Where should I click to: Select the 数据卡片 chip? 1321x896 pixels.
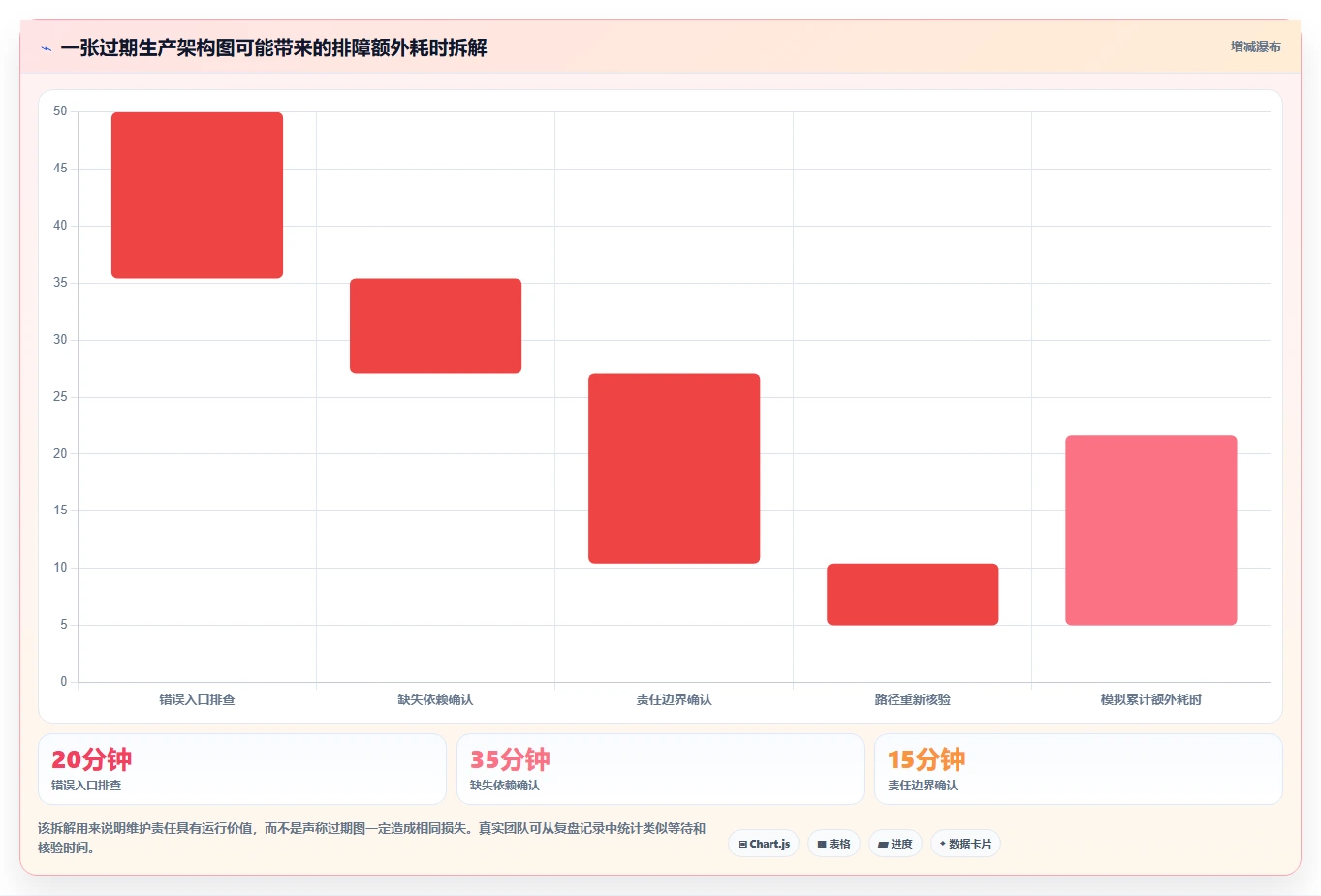click(x=965, y=844)
